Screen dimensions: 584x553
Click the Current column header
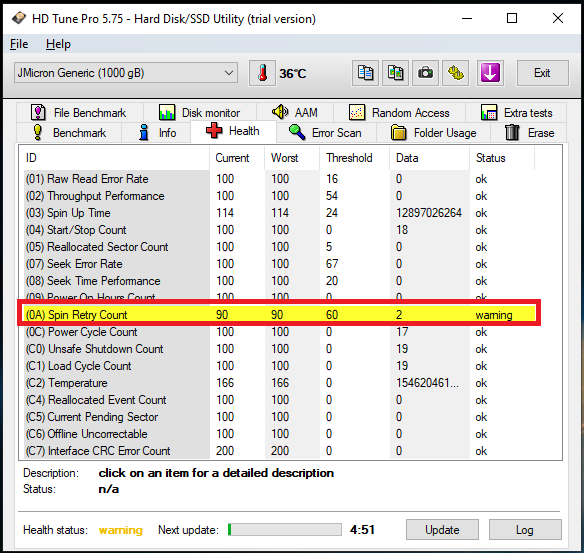(237, 158)
